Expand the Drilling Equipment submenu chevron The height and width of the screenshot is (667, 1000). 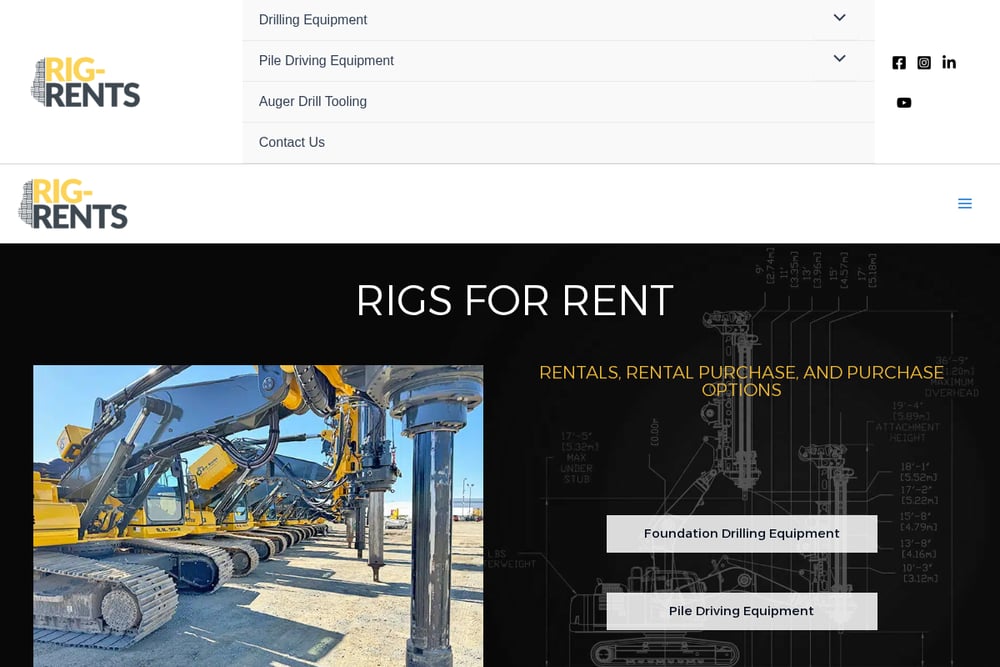pos(839,18)
